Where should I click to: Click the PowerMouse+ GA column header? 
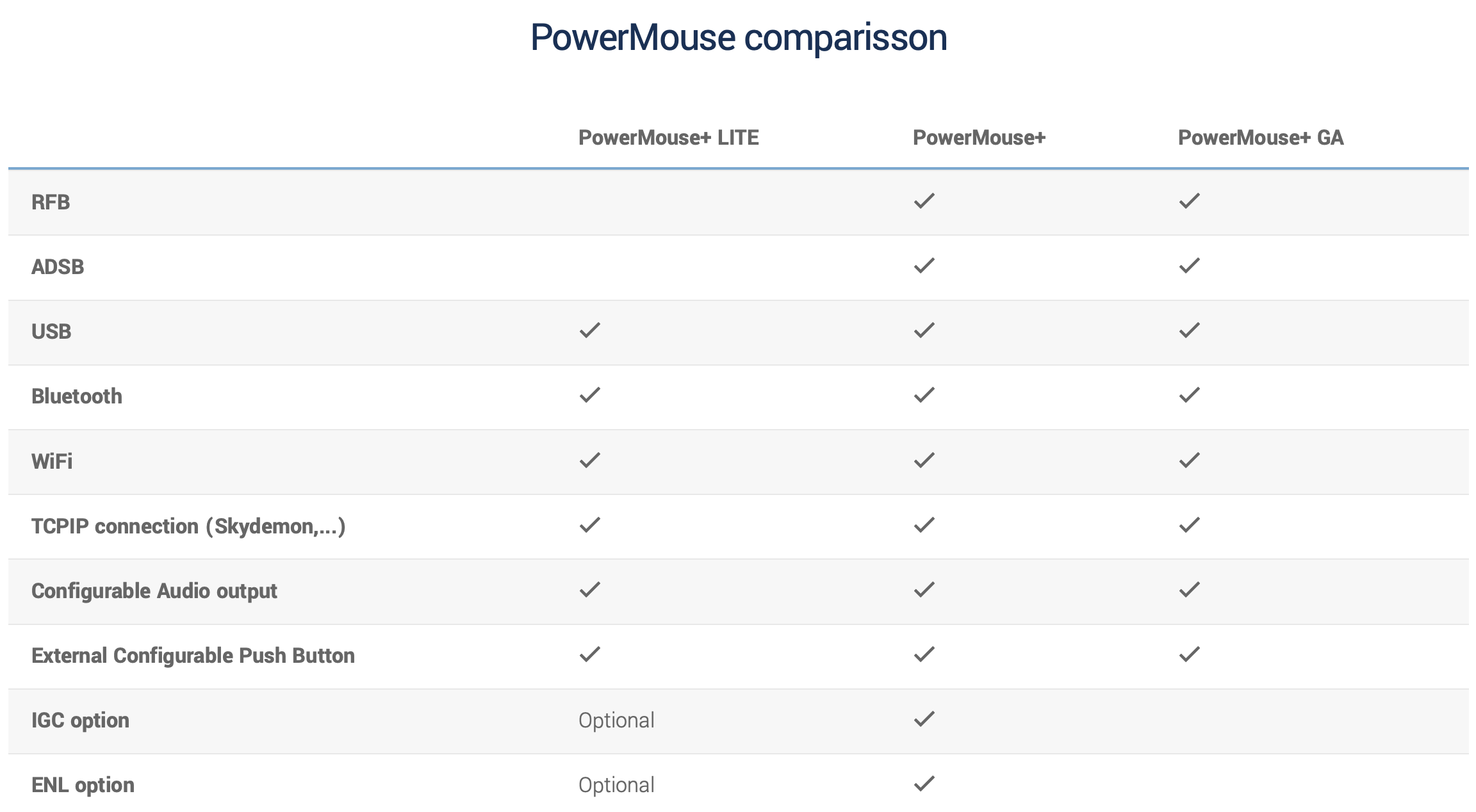point(1260,138)
